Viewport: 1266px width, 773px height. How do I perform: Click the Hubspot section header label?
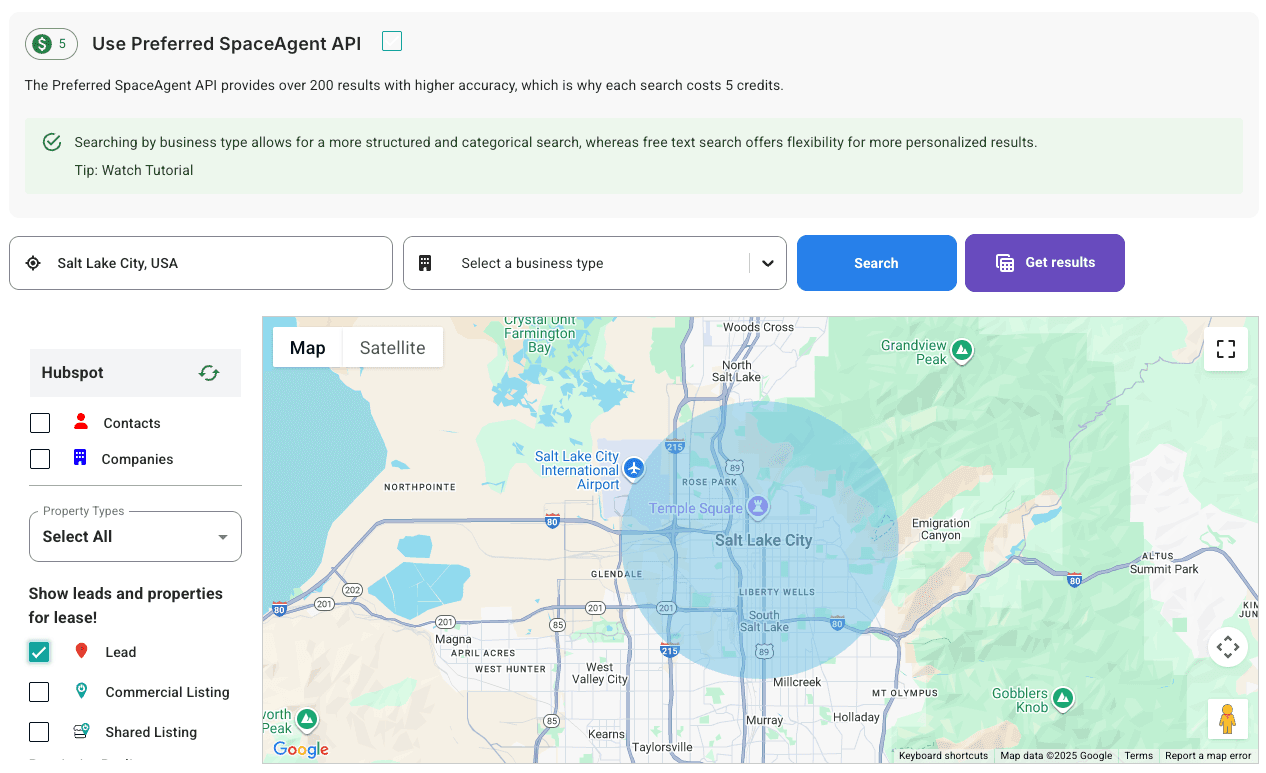pyautogui.click(x=73, y=373)
